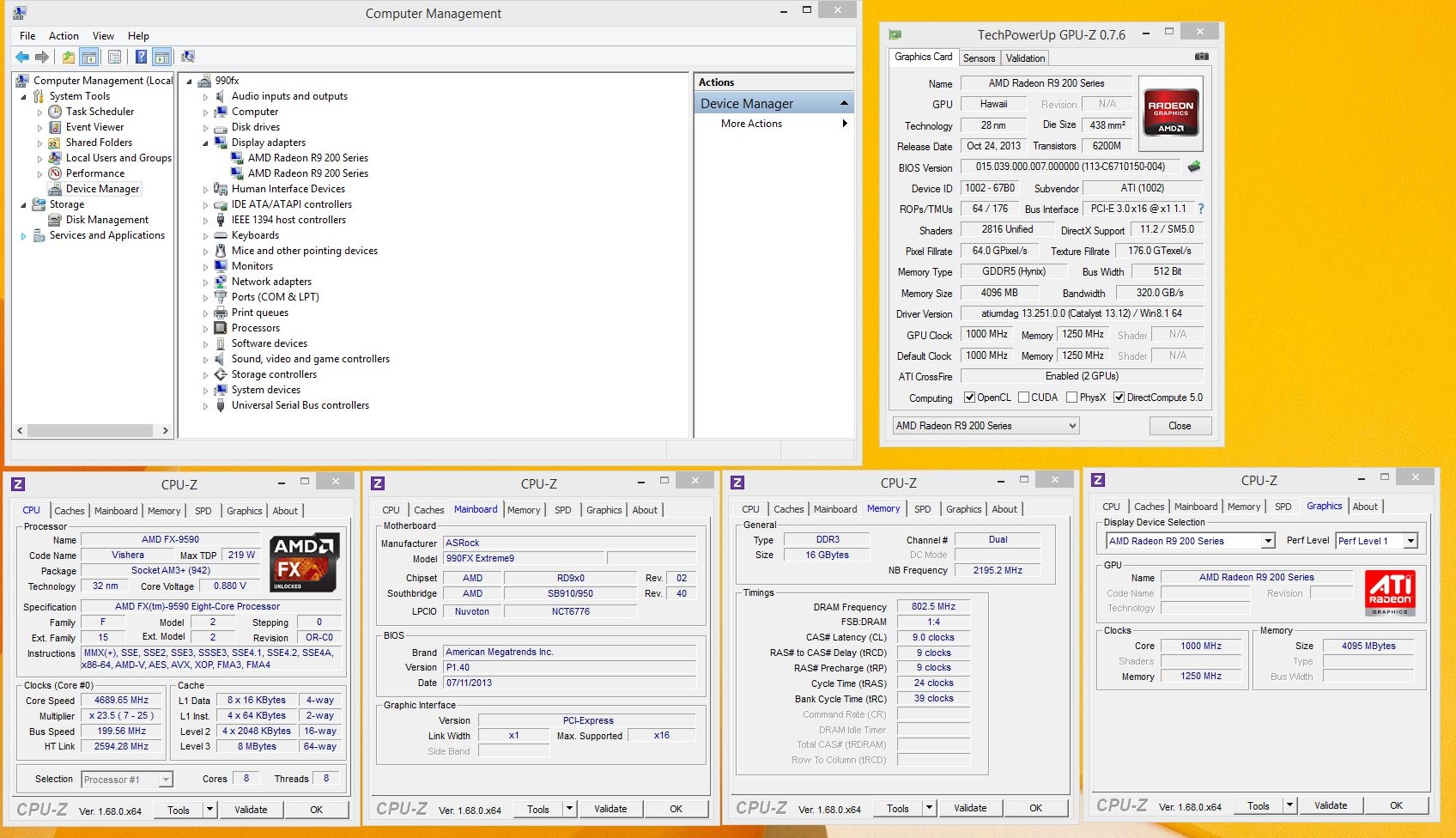This screenshot has height=838, width=1456.
Task: Click the BIOS Version field in GPU-Z
Action: 1071,167
